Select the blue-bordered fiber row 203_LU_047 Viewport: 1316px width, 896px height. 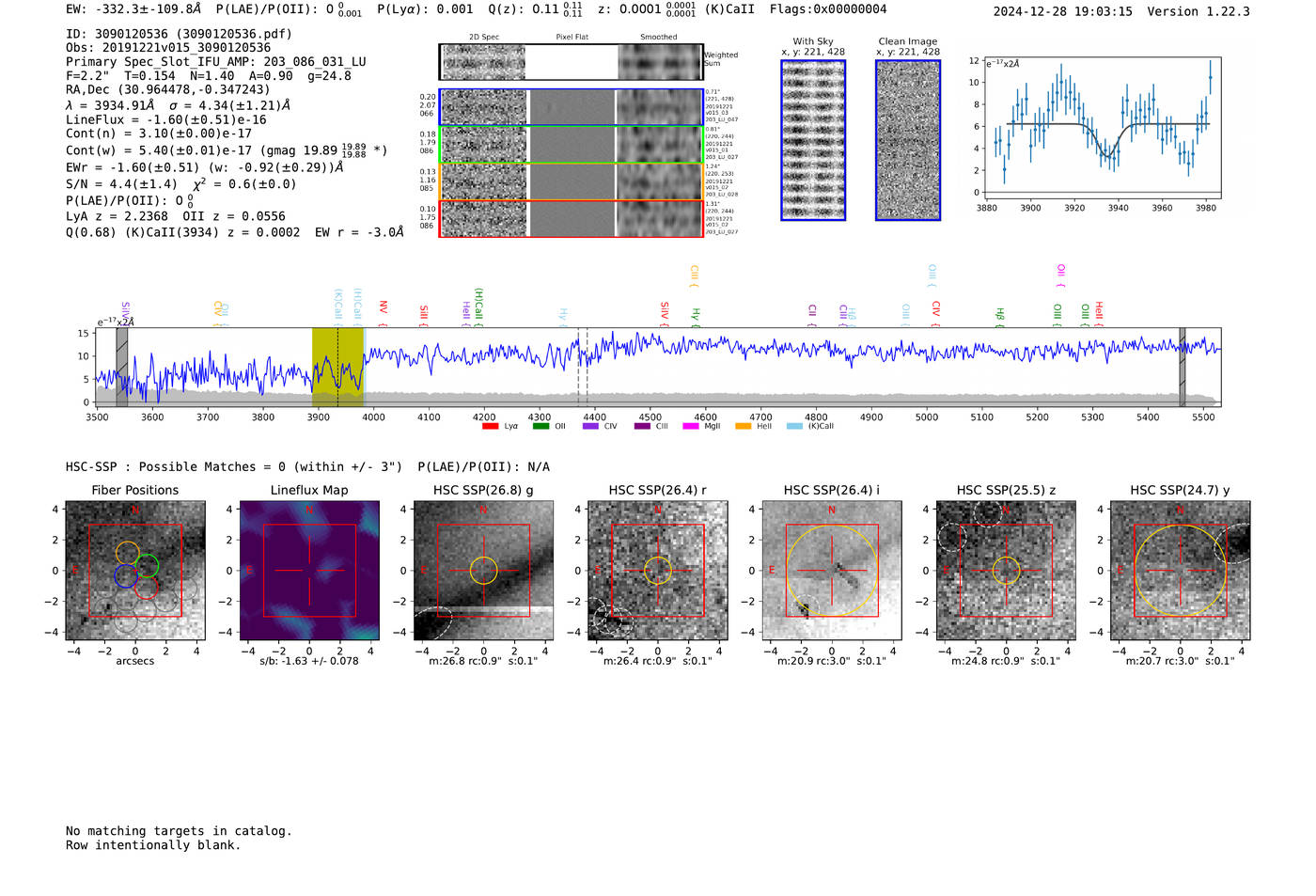(x=571, y=107)
